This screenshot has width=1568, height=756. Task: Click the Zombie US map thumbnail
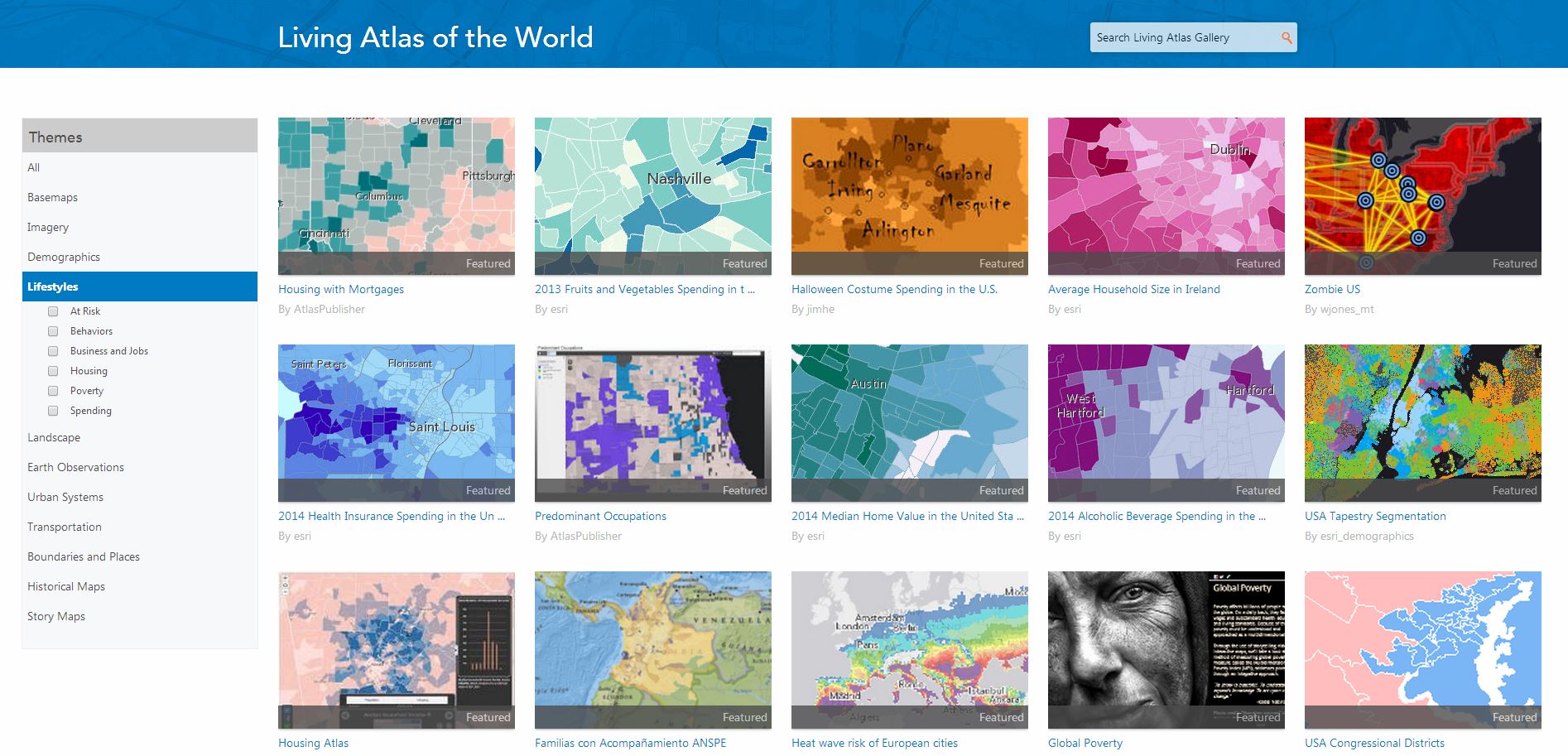coord(1423,196)
